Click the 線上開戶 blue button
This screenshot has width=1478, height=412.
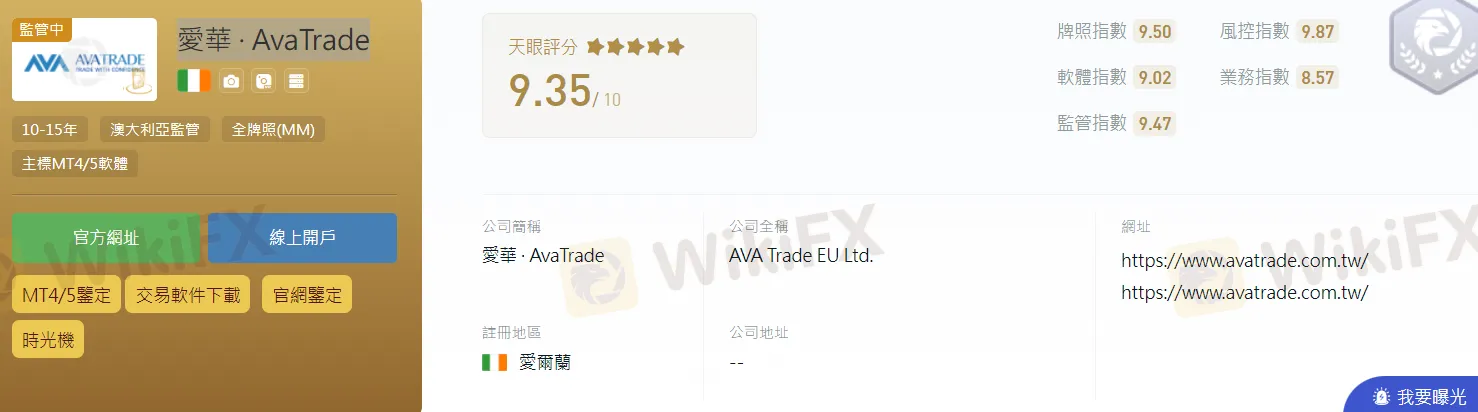click(x=303, y=238)
